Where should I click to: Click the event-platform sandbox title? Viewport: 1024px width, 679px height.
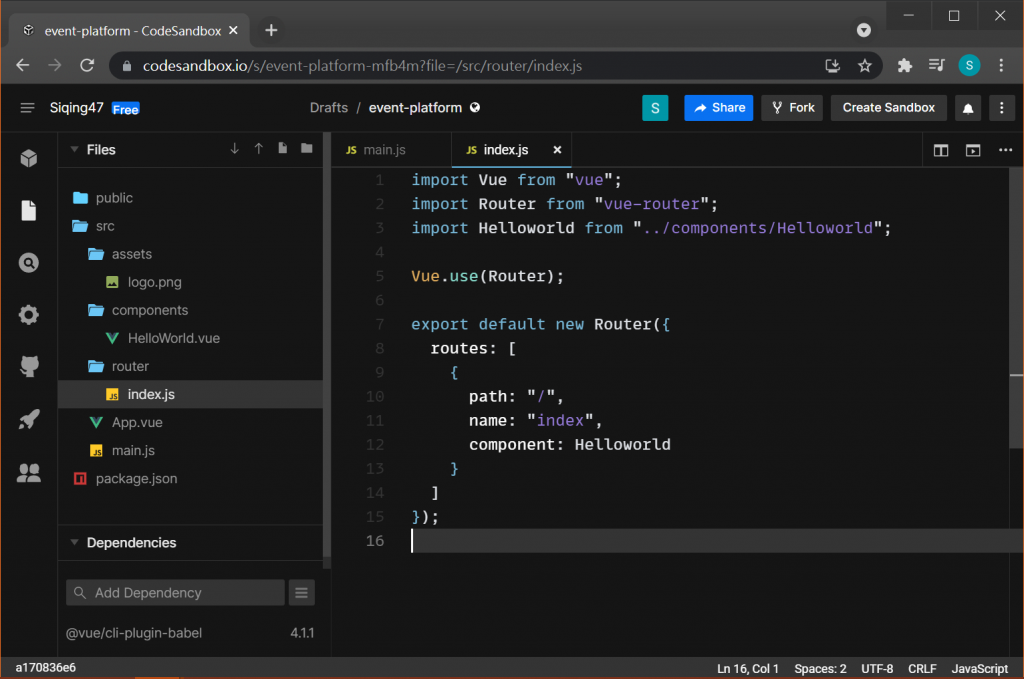pyautogui.click(x=415, y=108)
